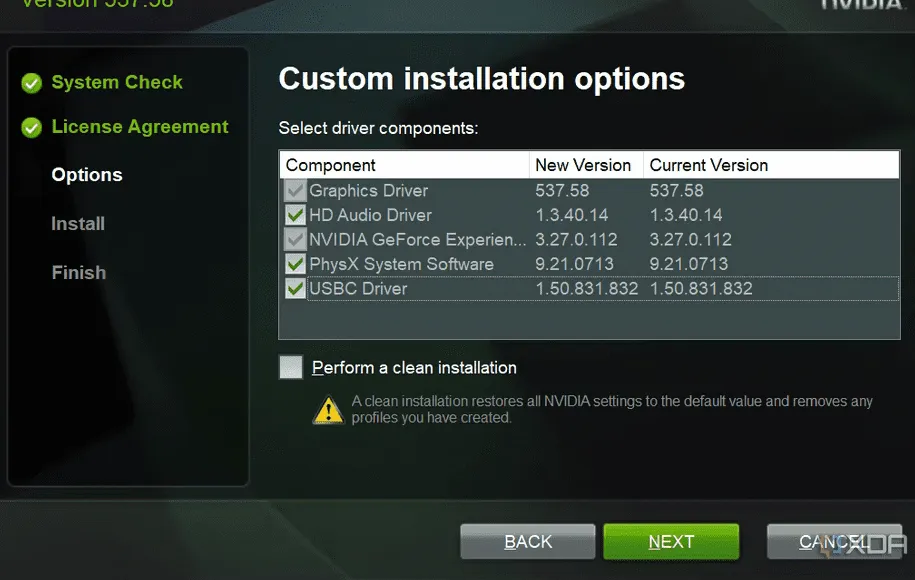The image size is (915, 580).
Task: Uncheck the USBC Driver checkbox
Action: [x=295, y=289]
